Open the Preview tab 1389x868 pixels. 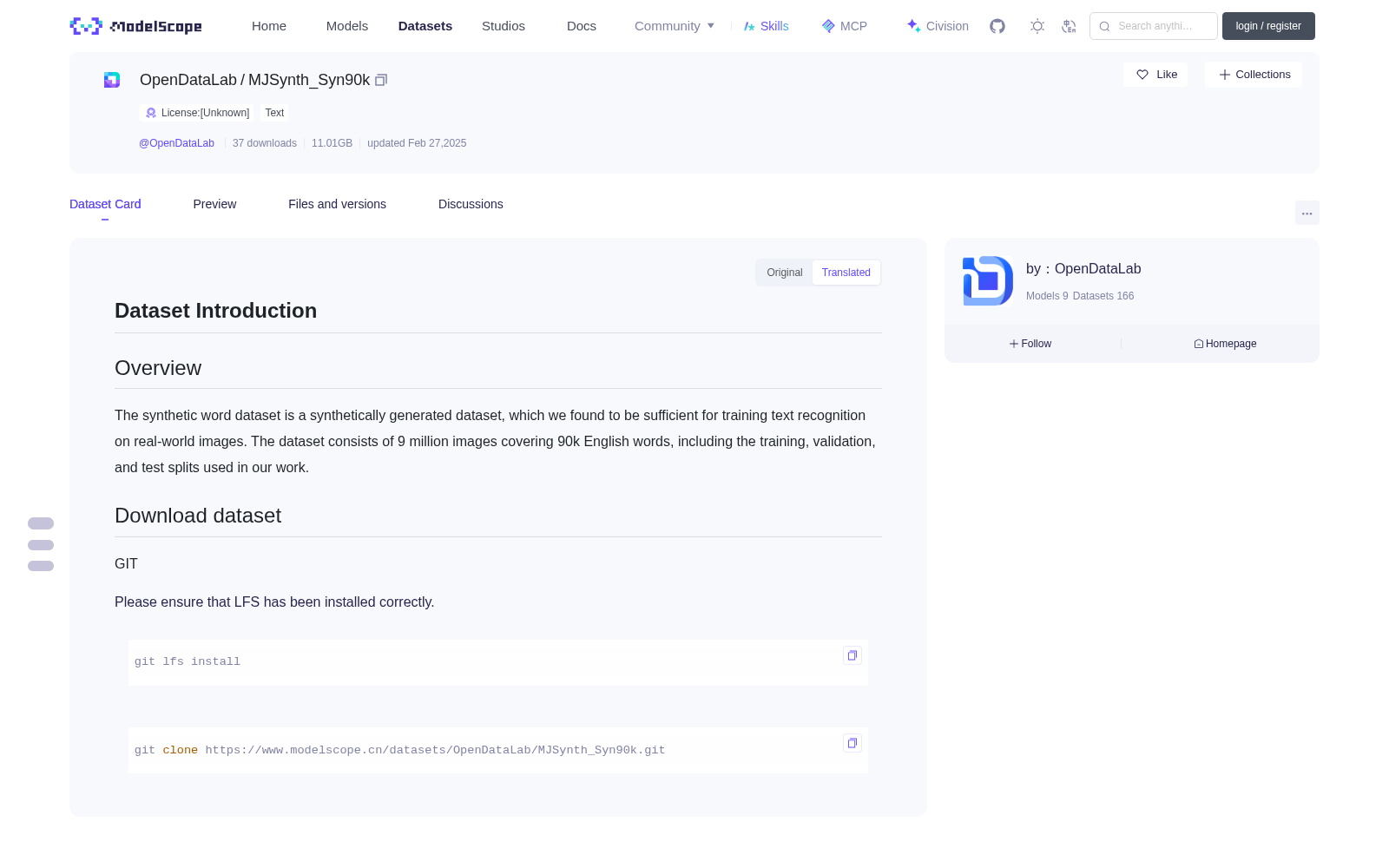pyautogui.click(x=214, y=204)
